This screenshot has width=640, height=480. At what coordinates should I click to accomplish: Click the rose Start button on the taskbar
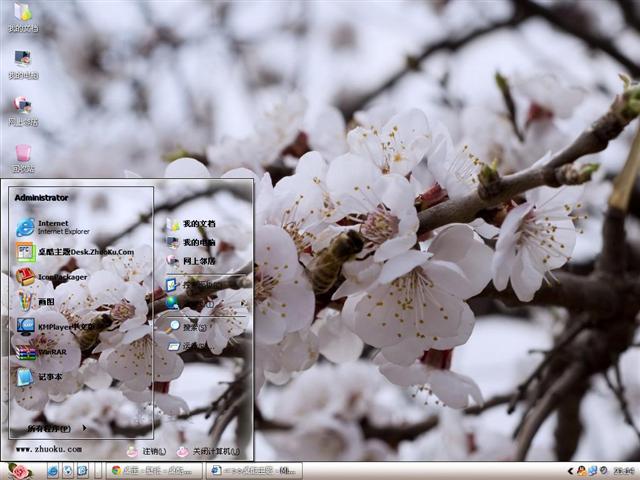pyautogui.click(x=18, y=470)
